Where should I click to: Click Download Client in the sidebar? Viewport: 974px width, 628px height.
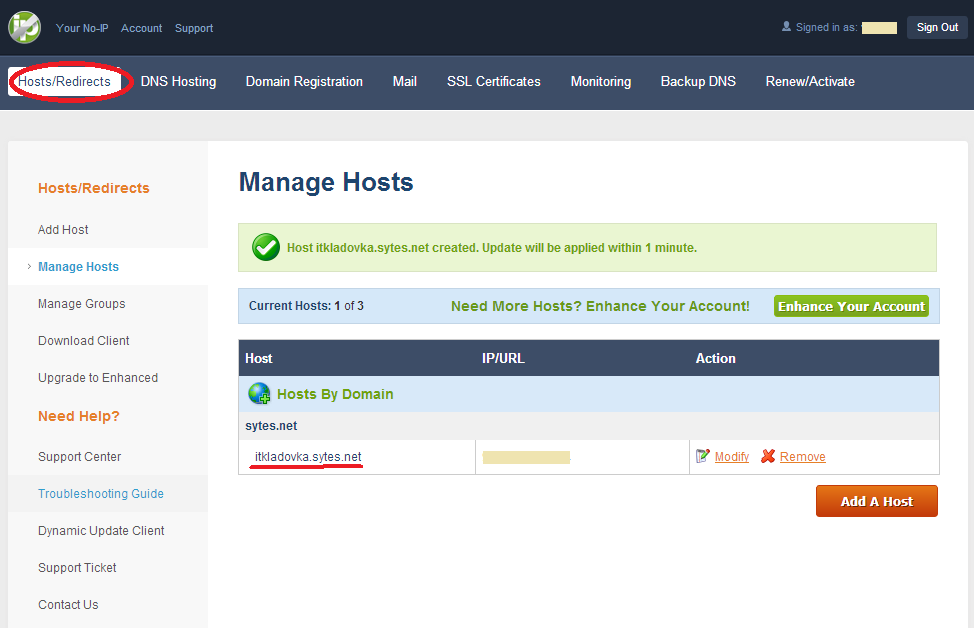tap(84, 340)
